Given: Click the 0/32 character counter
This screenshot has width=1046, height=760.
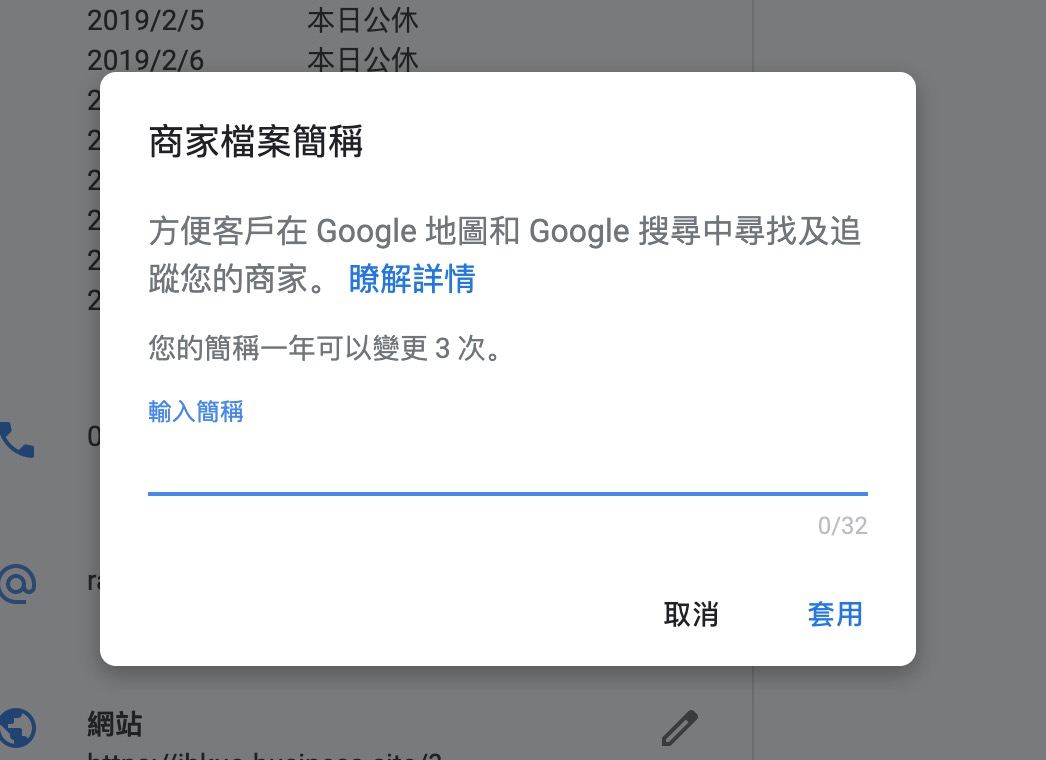Looking at the screenshot, I should (842, 526).
